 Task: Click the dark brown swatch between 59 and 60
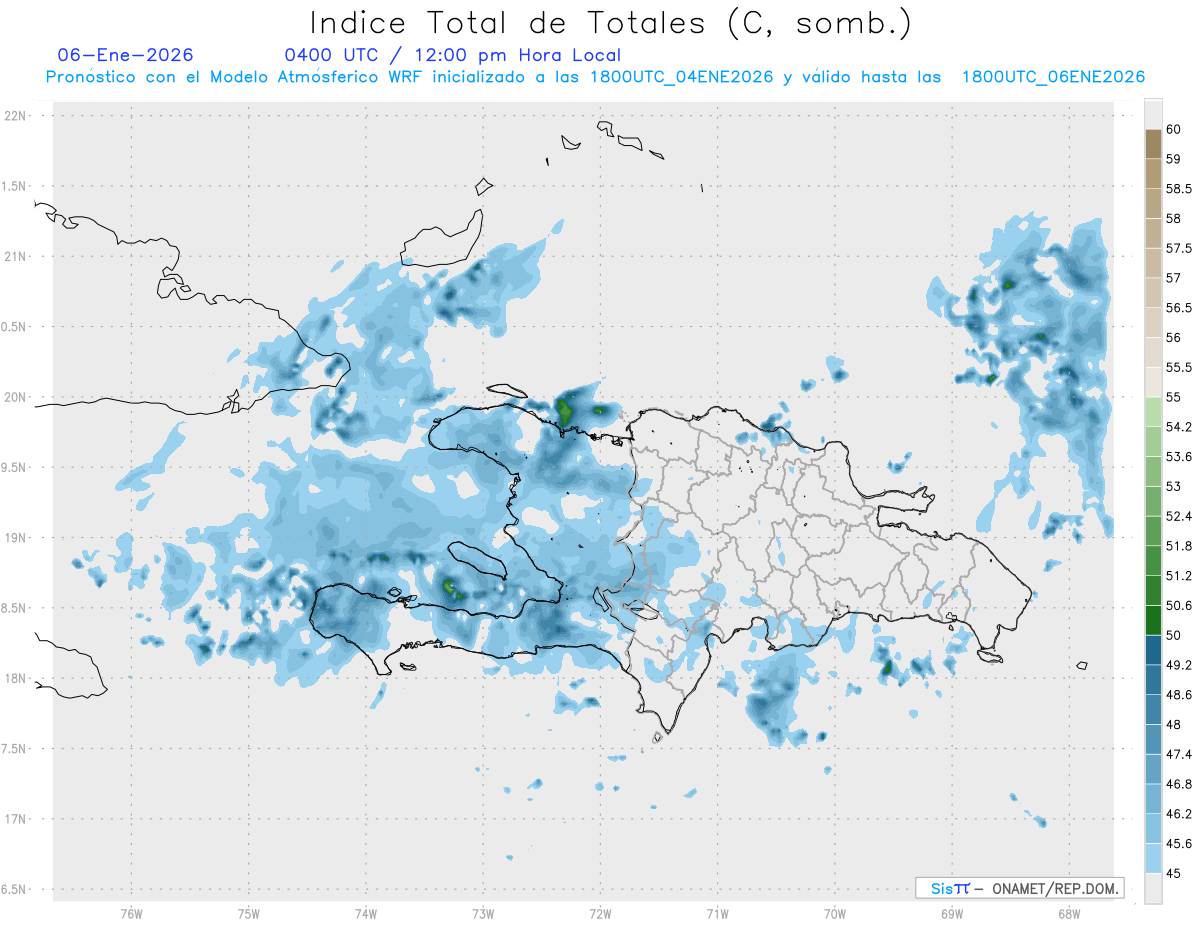pyautogui.click(x=1153, y=143)
